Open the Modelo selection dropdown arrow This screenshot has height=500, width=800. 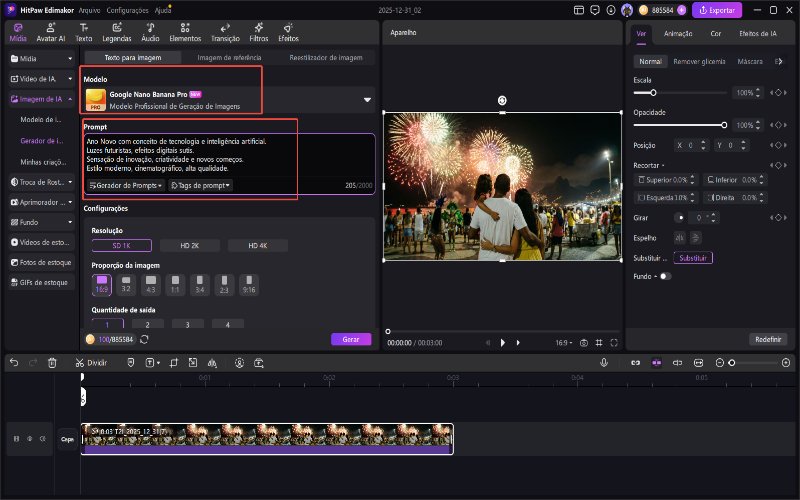click(x=367, y=99)
